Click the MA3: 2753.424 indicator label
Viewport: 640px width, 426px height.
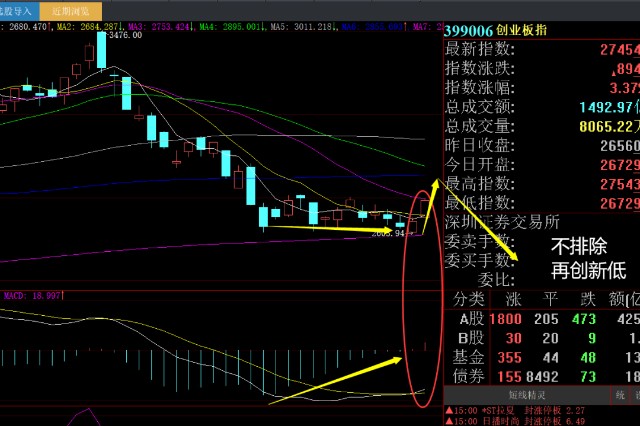(x=160, y=27)
